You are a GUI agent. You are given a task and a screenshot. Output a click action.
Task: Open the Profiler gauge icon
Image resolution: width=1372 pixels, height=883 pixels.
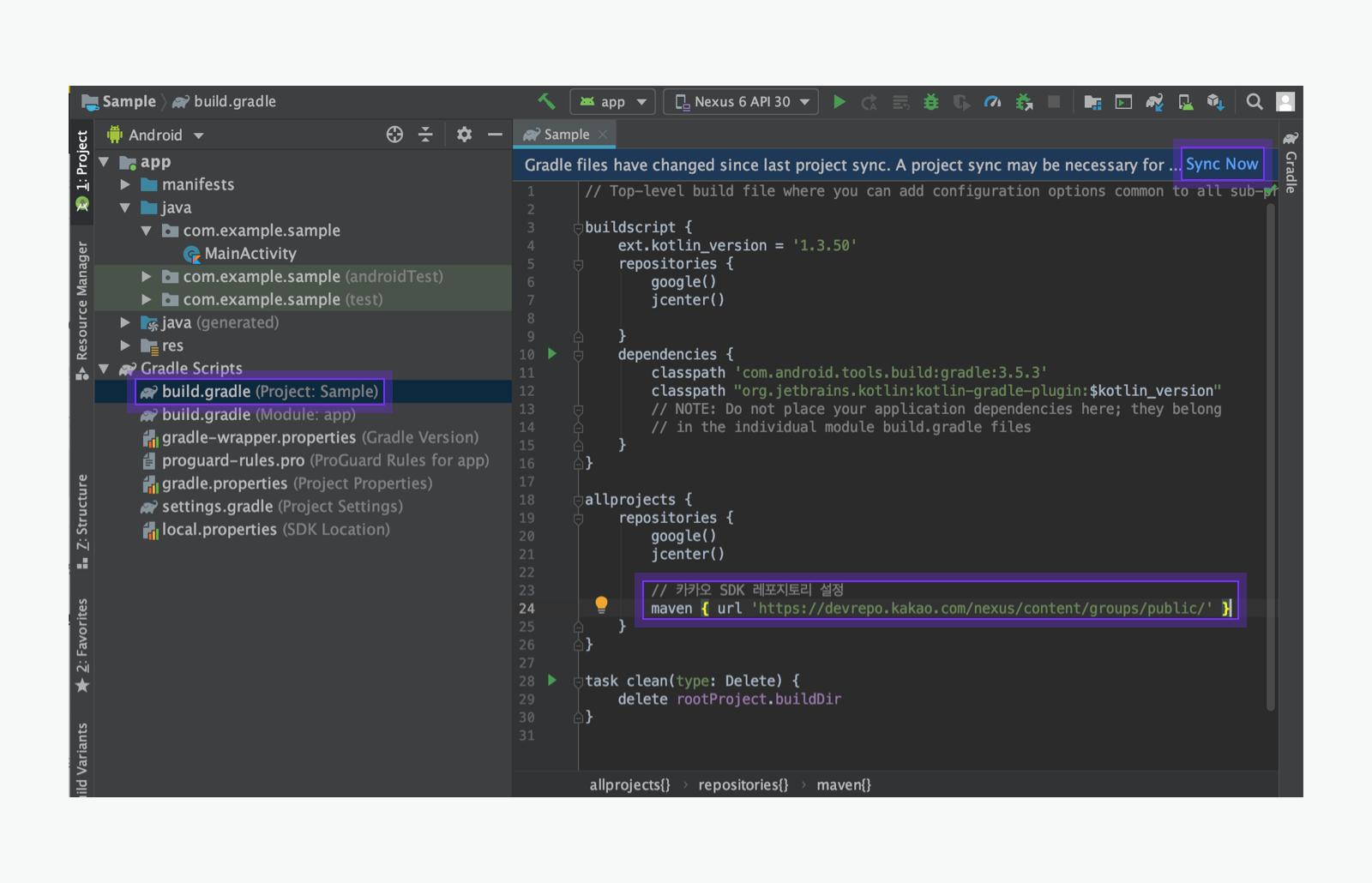click(x=992, y=102)
